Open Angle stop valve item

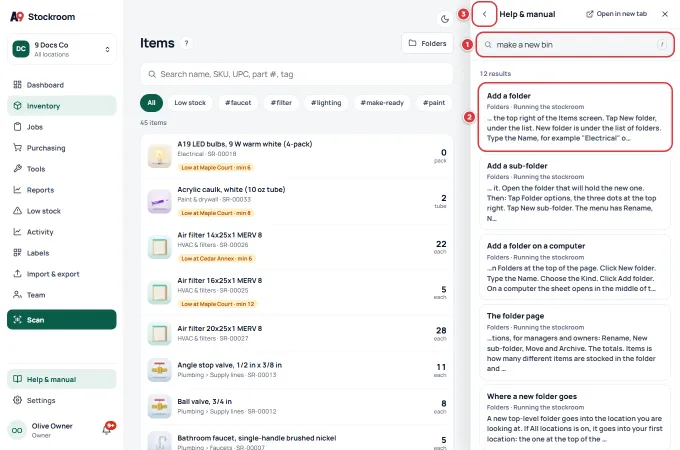click(x=297, y=370)
